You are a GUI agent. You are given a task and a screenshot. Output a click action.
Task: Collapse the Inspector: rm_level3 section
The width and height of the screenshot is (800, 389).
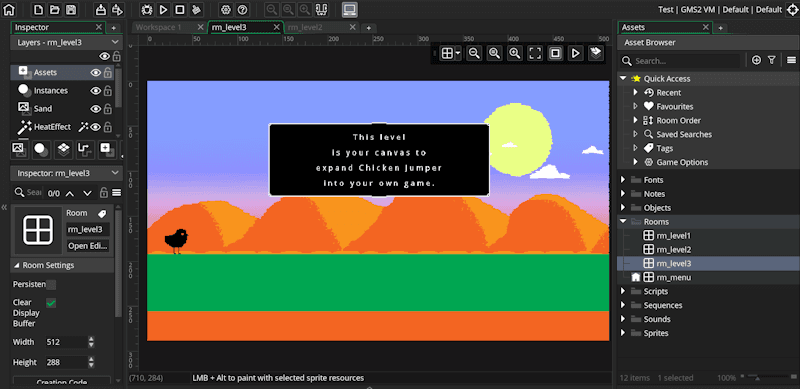tap(115, 174)
